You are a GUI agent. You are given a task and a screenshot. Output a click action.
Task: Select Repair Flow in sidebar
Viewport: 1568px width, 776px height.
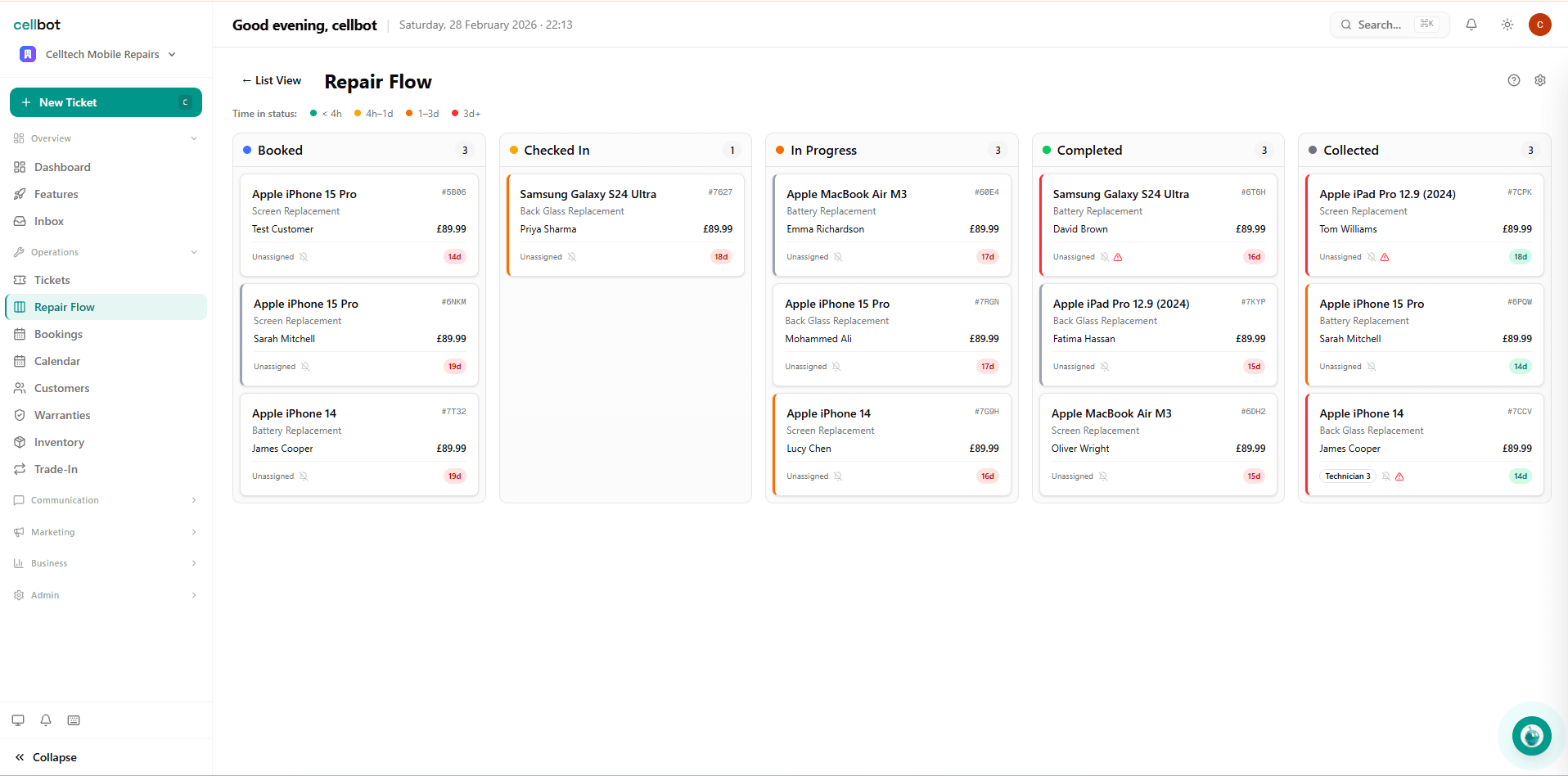coord(106,307)
